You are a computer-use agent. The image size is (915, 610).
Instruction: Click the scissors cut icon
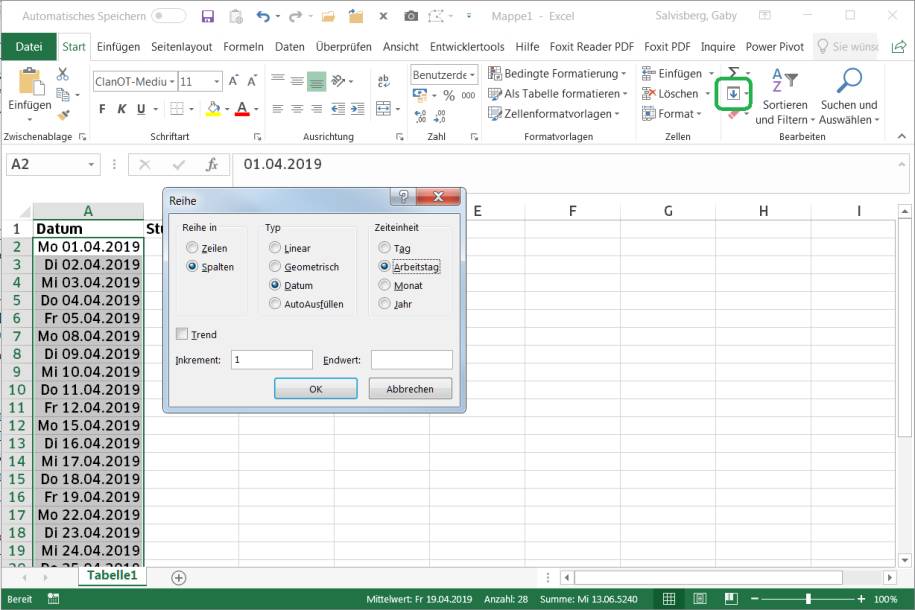click(63, 74)
